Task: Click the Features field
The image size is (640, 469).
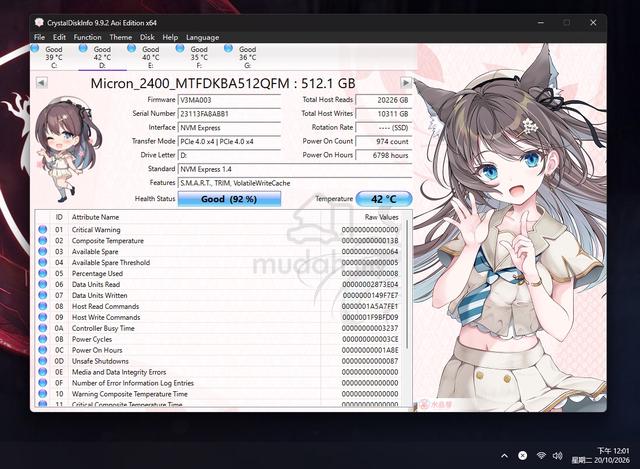Action: click(x=295, y=183)
